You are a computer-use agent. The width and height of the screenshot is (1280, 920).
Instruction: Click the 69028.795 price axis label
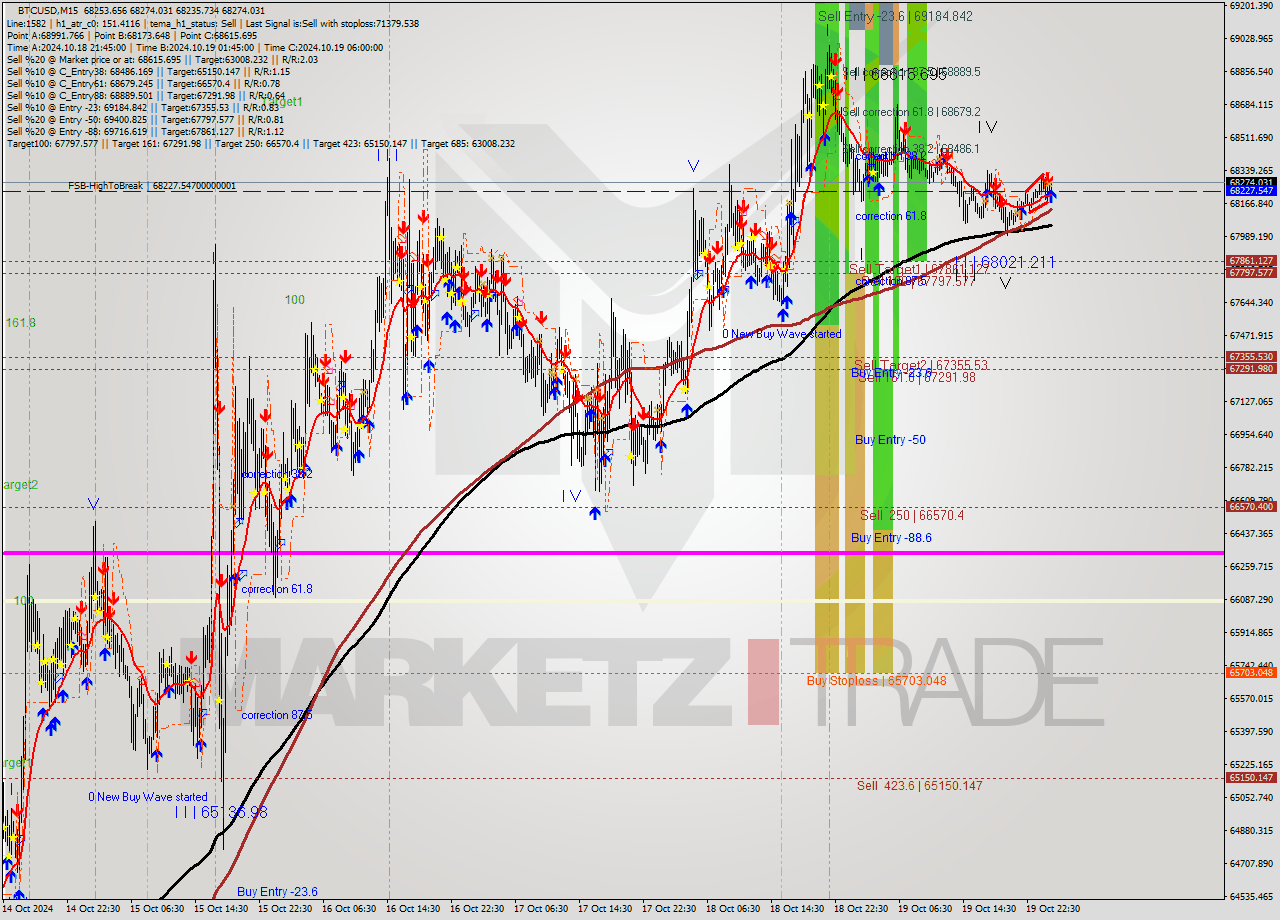pyautogui.click(x=1251, y=38)
